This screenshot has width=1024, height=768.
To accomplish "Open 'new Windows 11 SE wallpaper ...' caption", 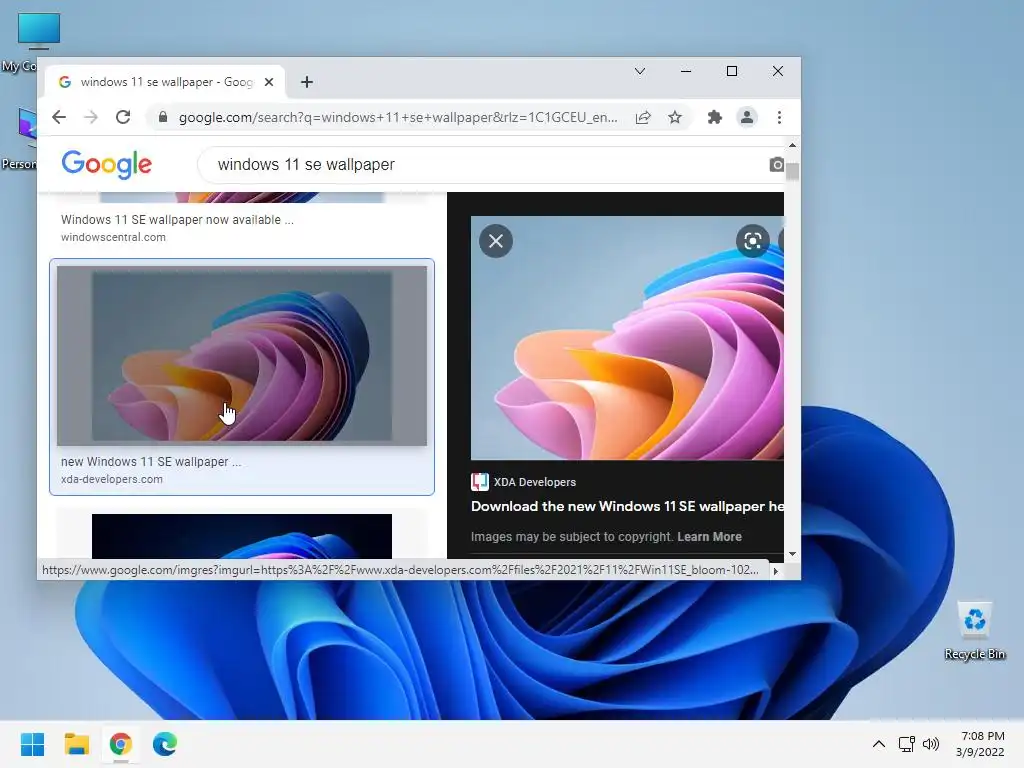I will click(x=151, y=462).
